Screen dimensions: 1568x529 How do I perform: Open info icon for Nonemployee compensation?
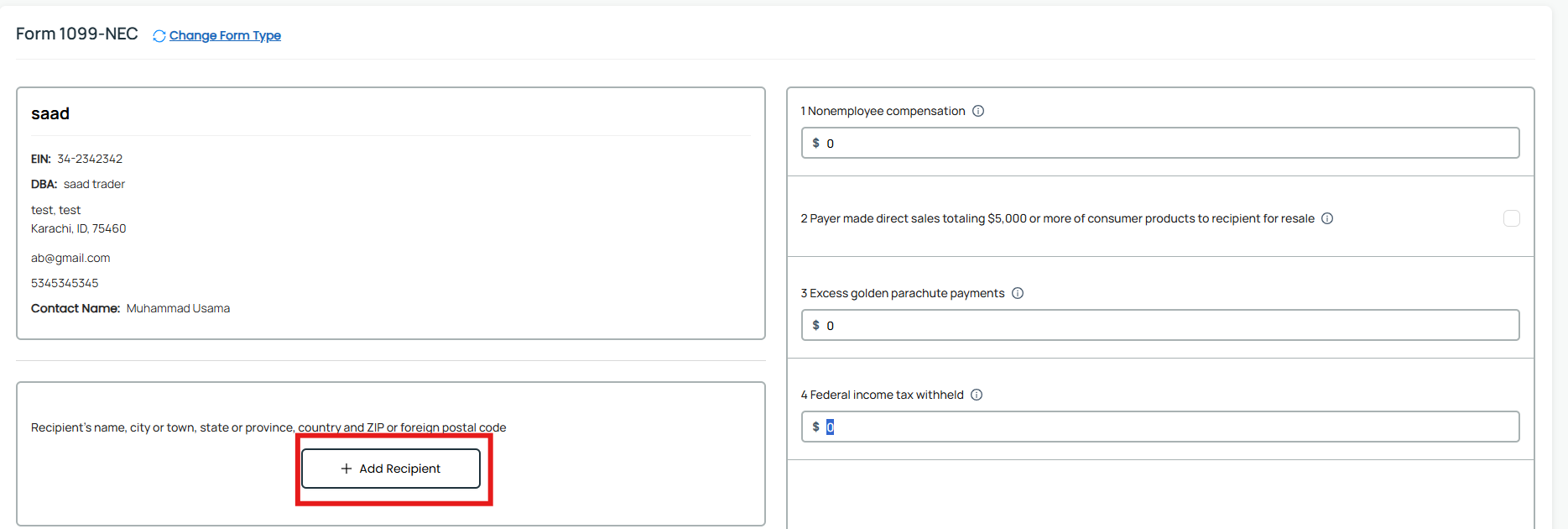click(x=978, y=111)
